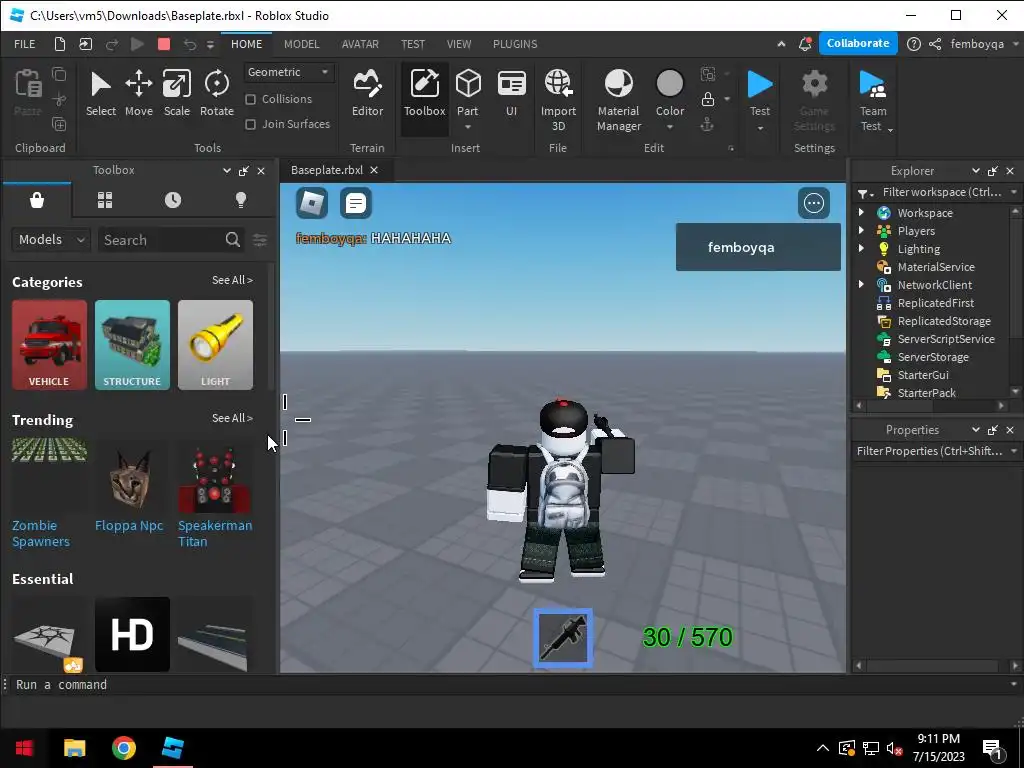1024x768 pixels.
Task: Switch to the MODEL ribbon tab
Action: point(302,44)
